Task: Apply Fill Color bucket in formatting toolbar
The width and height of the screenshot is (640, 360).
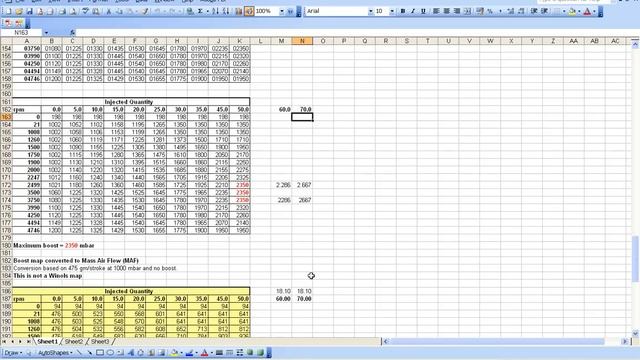Action: pos(572,11)
